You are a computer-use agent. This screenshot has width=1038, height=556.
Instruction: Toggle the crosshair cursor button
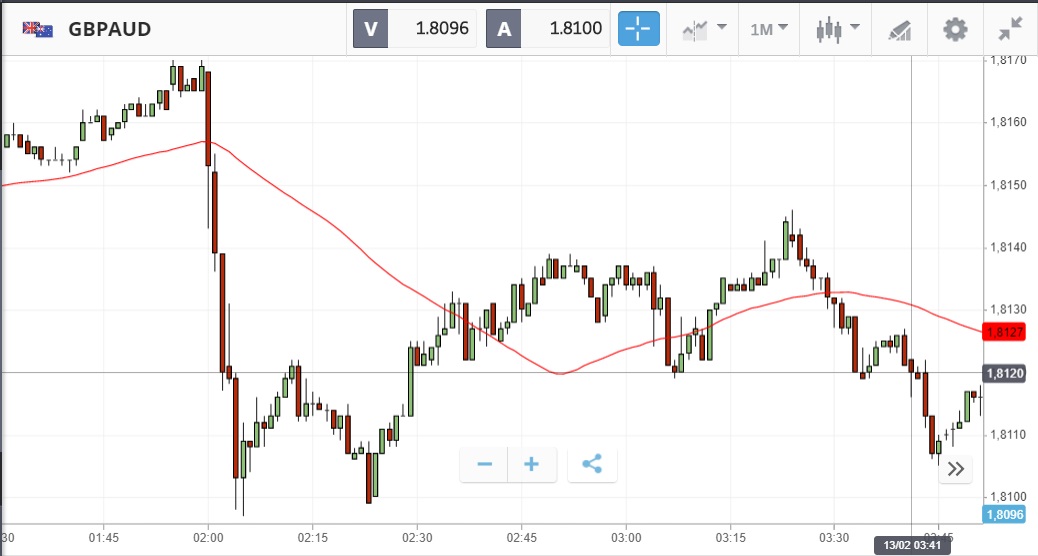pyautogui.click(x=639, y=29)
